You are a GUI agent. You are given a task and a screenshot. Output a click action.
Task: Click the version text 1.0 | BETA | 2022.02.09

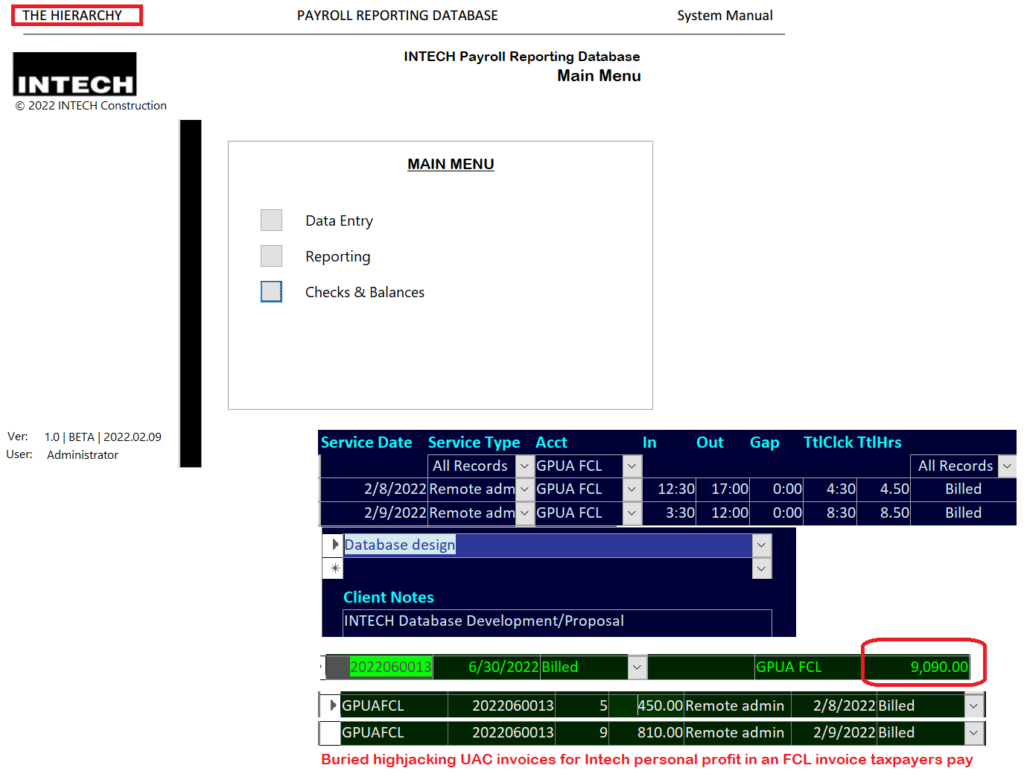(103, 437)
